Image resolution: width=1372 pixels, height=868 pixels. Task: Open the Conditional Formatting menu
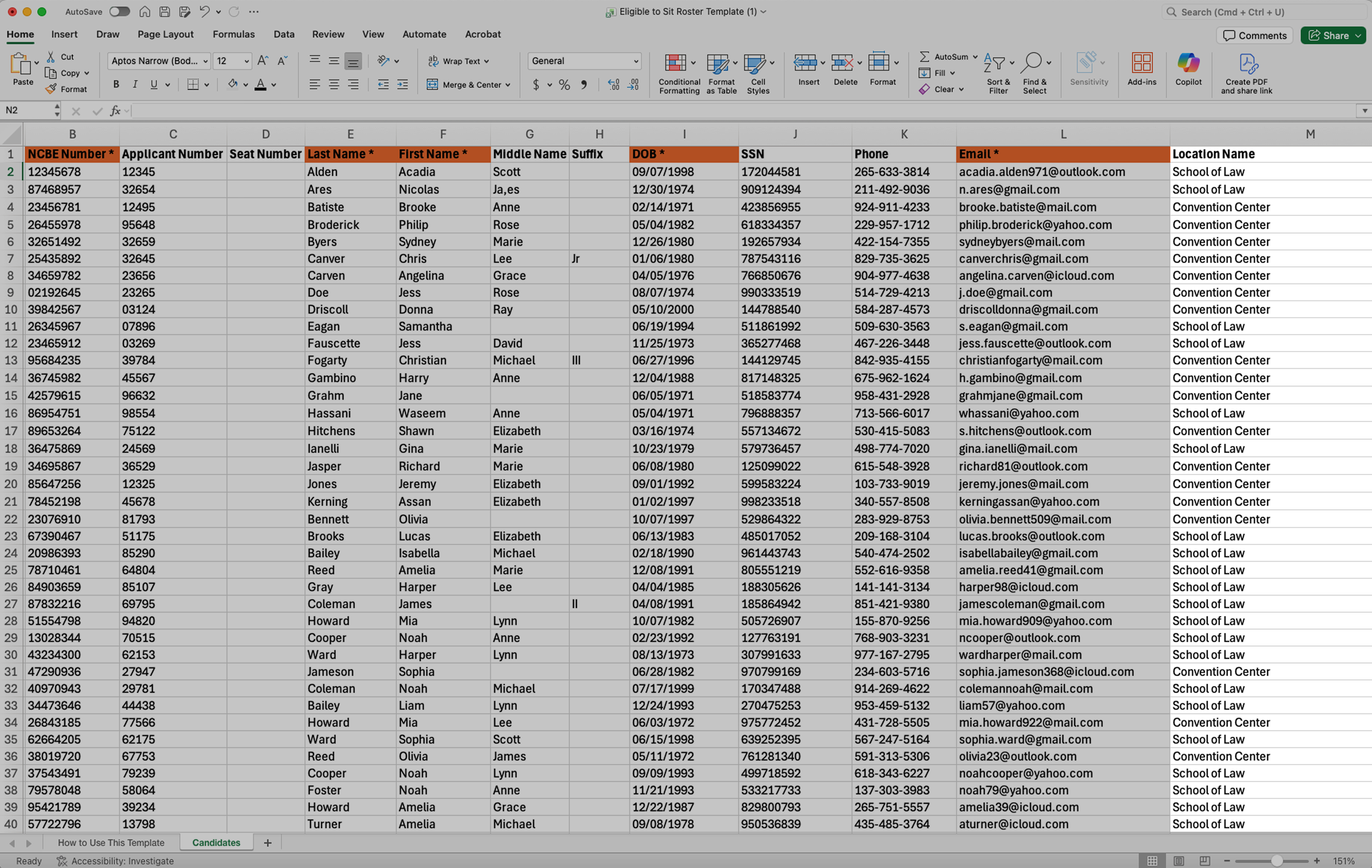point(678,73)
